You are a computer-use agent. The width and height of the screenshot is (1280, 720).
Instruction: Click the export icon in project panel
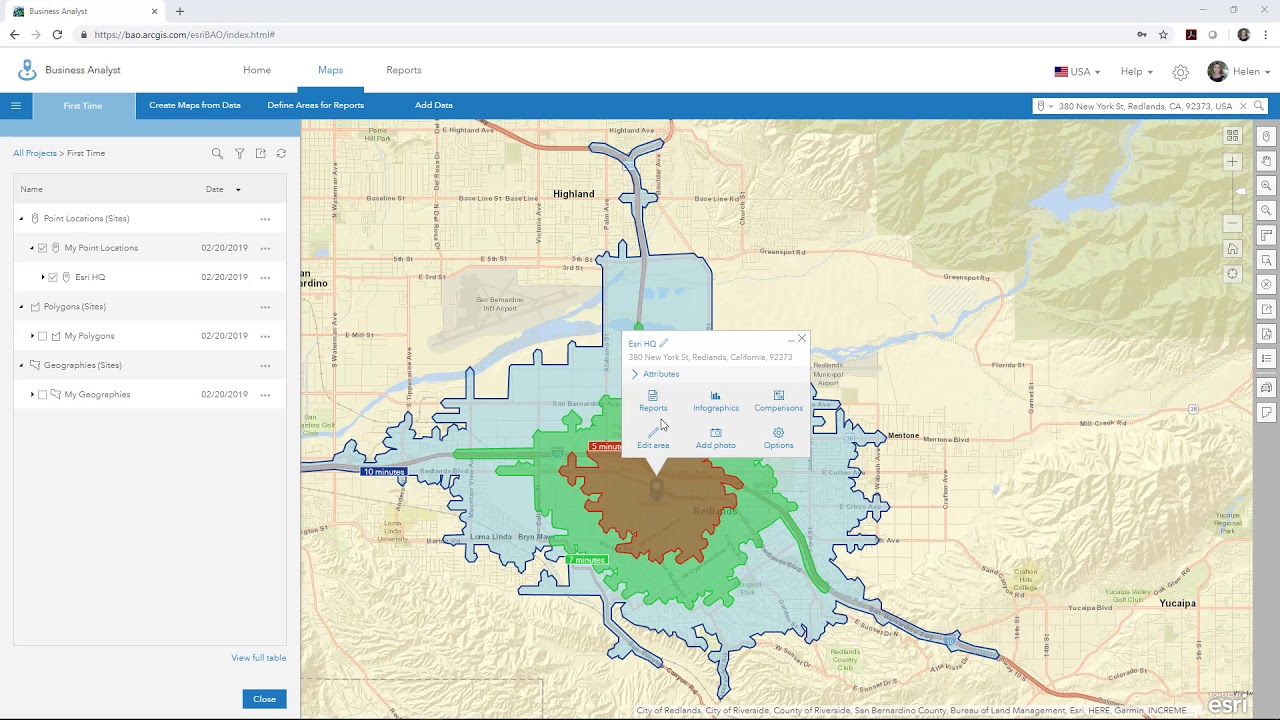click(x=260, y=153)
